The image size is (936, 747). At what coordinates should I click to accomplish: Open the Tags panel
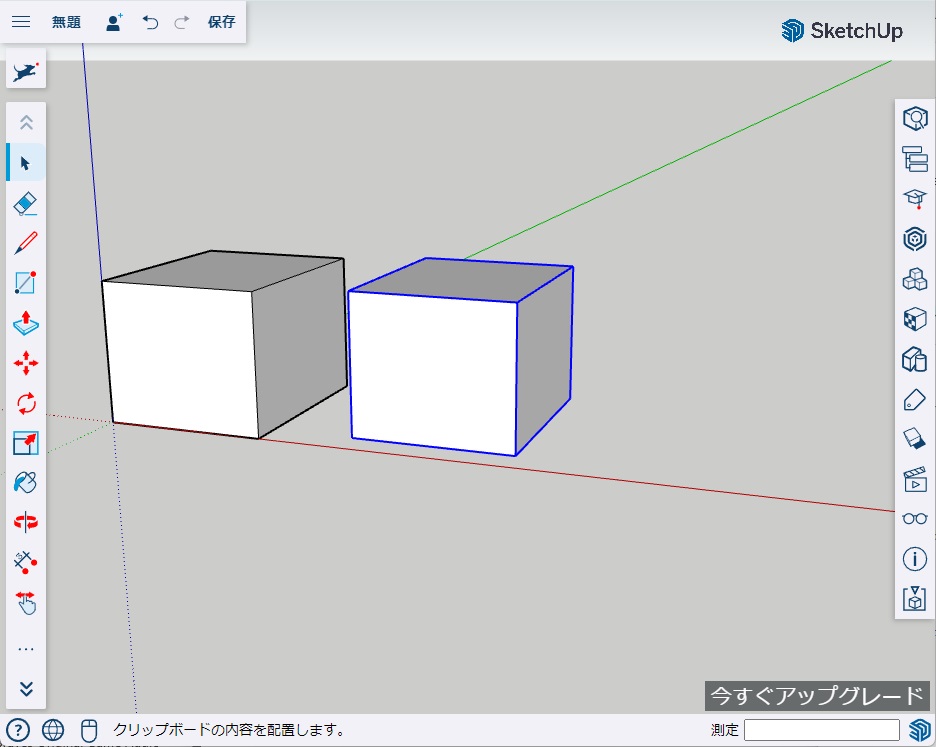(914, 400)
